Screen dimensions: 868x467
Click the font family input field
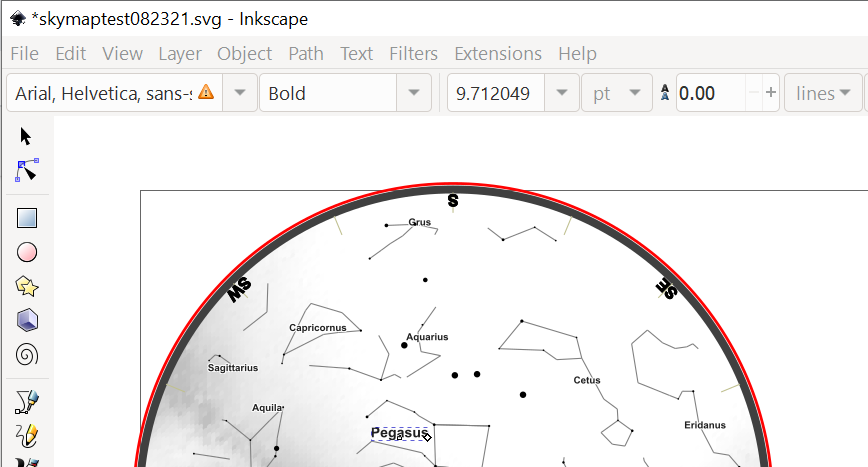[x=115, y=93]
